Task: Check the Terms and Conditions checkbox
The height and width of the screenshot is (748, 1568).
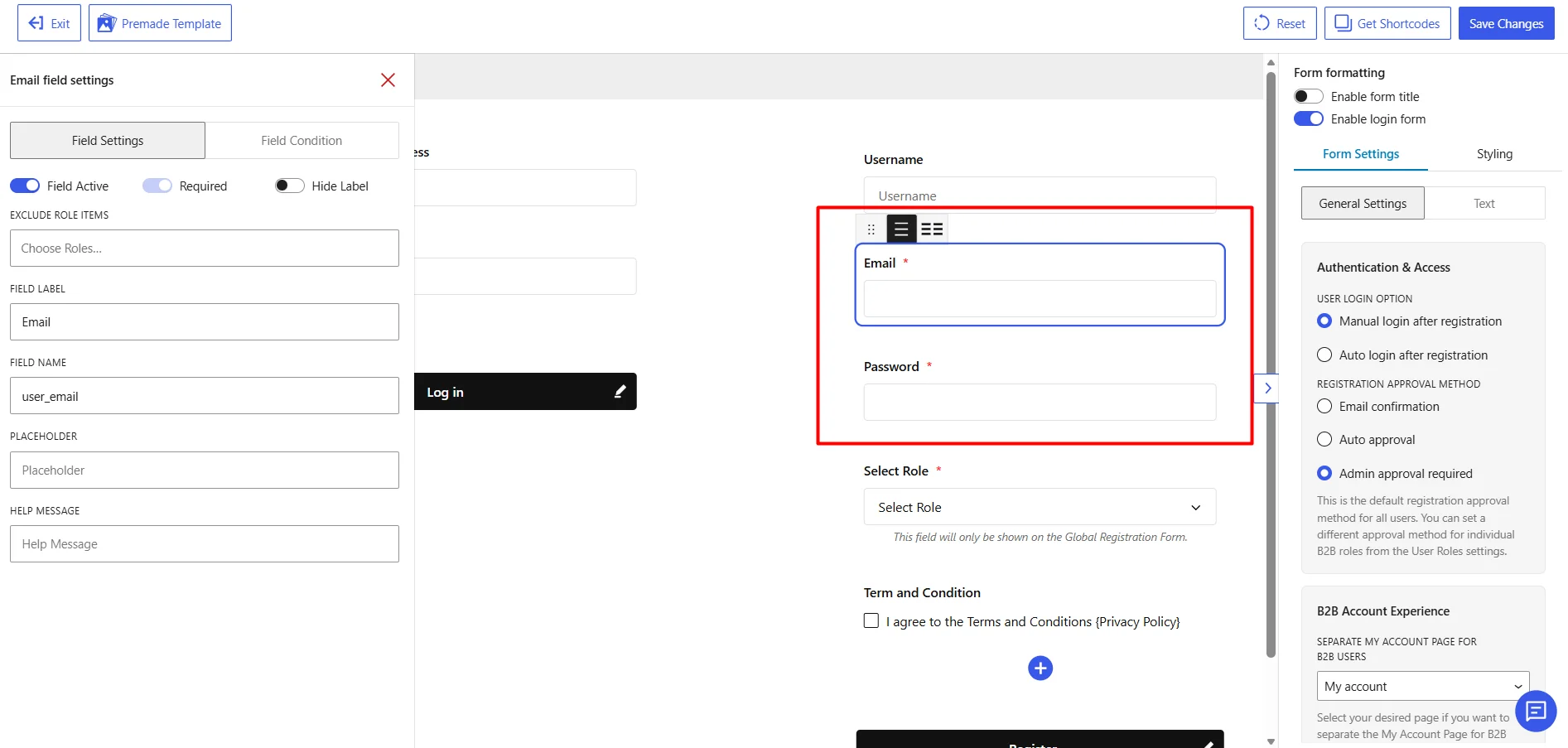Action: [x=871, y=620]
